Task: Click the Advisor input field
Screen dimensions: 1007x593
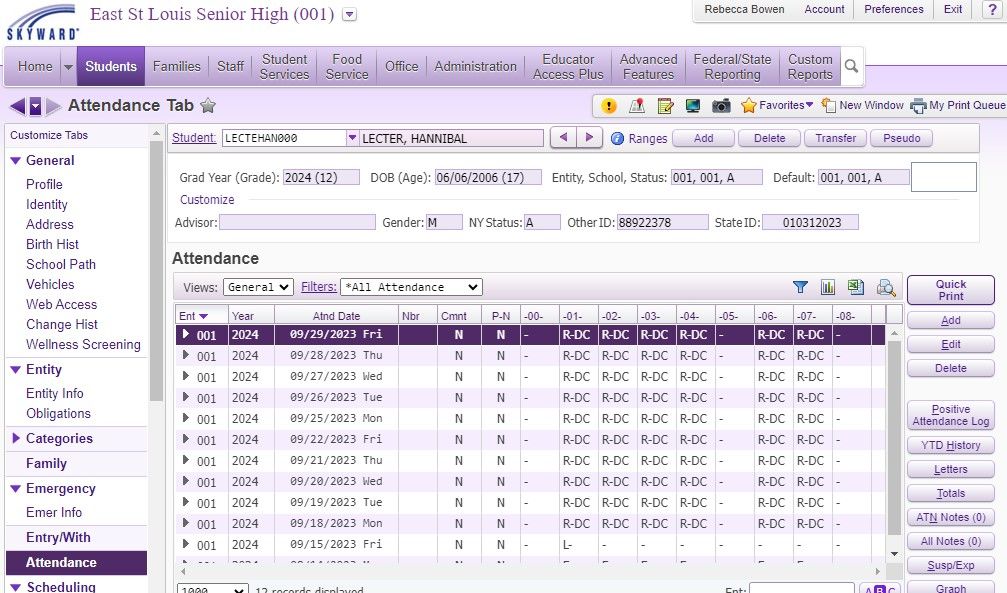Action: pyautogui.click(x=297, y=222)
